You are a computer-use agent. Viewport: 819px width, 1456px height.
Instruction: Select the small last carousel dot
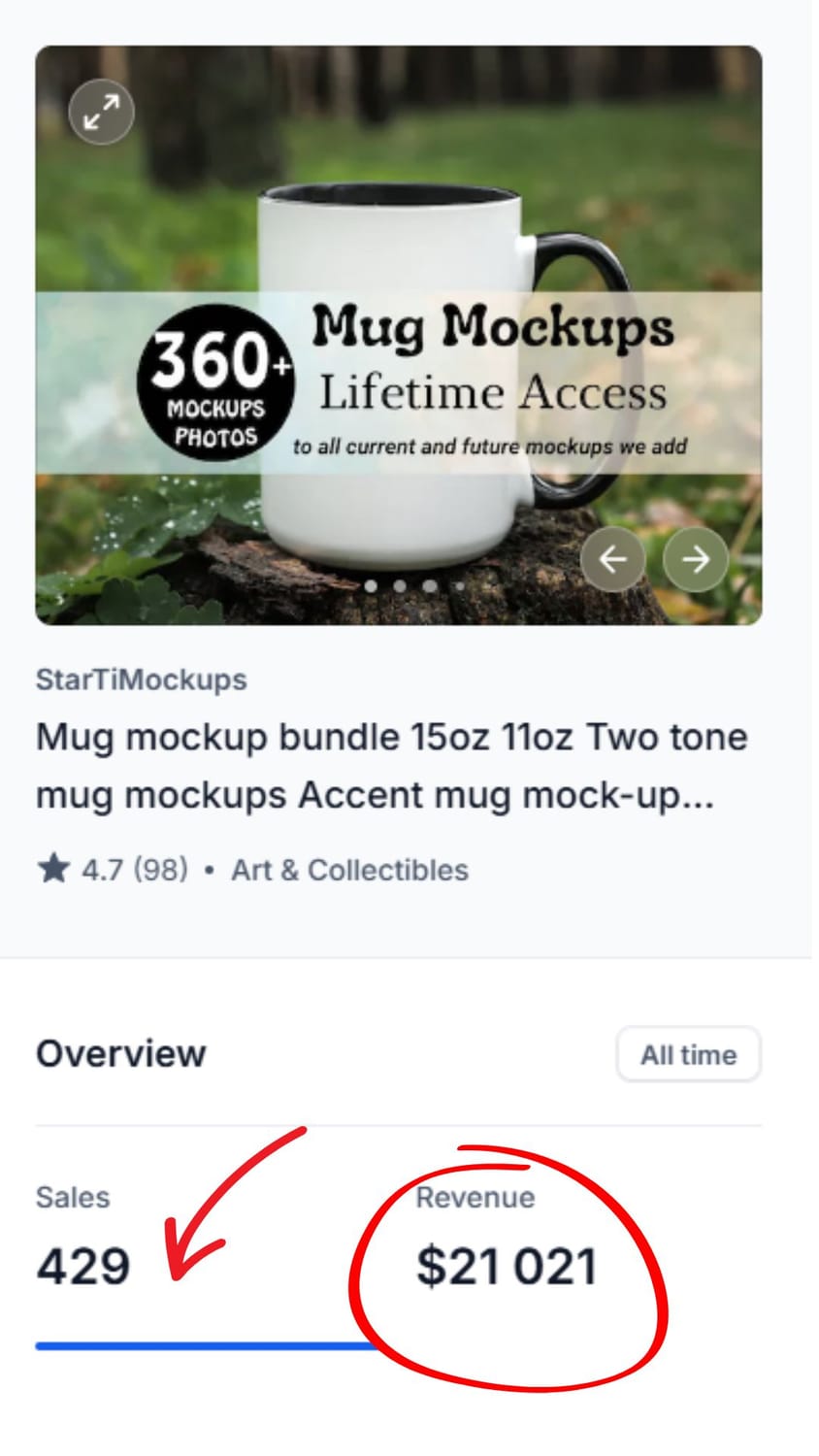click(459, 586)
